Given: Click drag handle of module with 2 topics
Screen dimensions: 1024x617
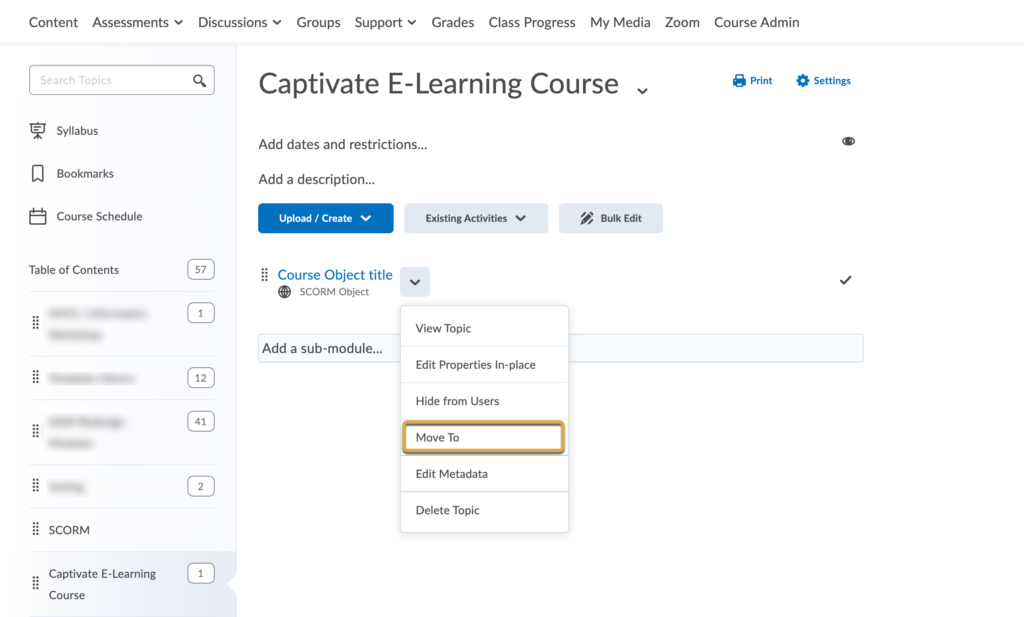Looking at the screenshot, I should 36,486.
